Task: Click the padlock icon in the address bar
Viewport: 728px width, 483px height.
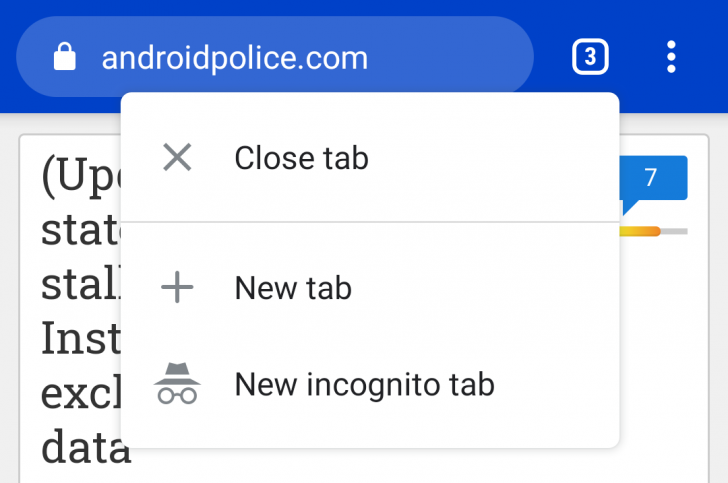Action: (x=65, y=57)
